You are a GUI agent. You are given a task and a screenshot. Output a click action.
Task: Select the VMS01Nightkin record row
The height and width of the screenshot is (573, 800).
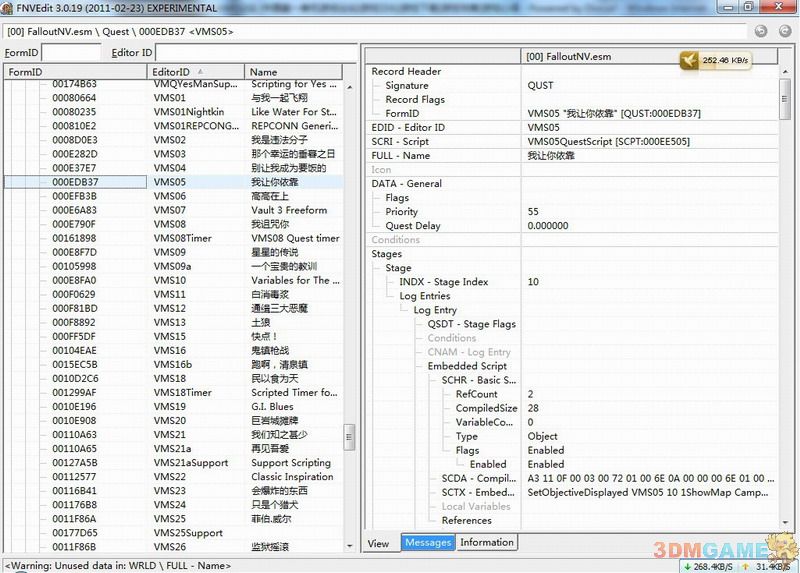(x=173, y=112)
